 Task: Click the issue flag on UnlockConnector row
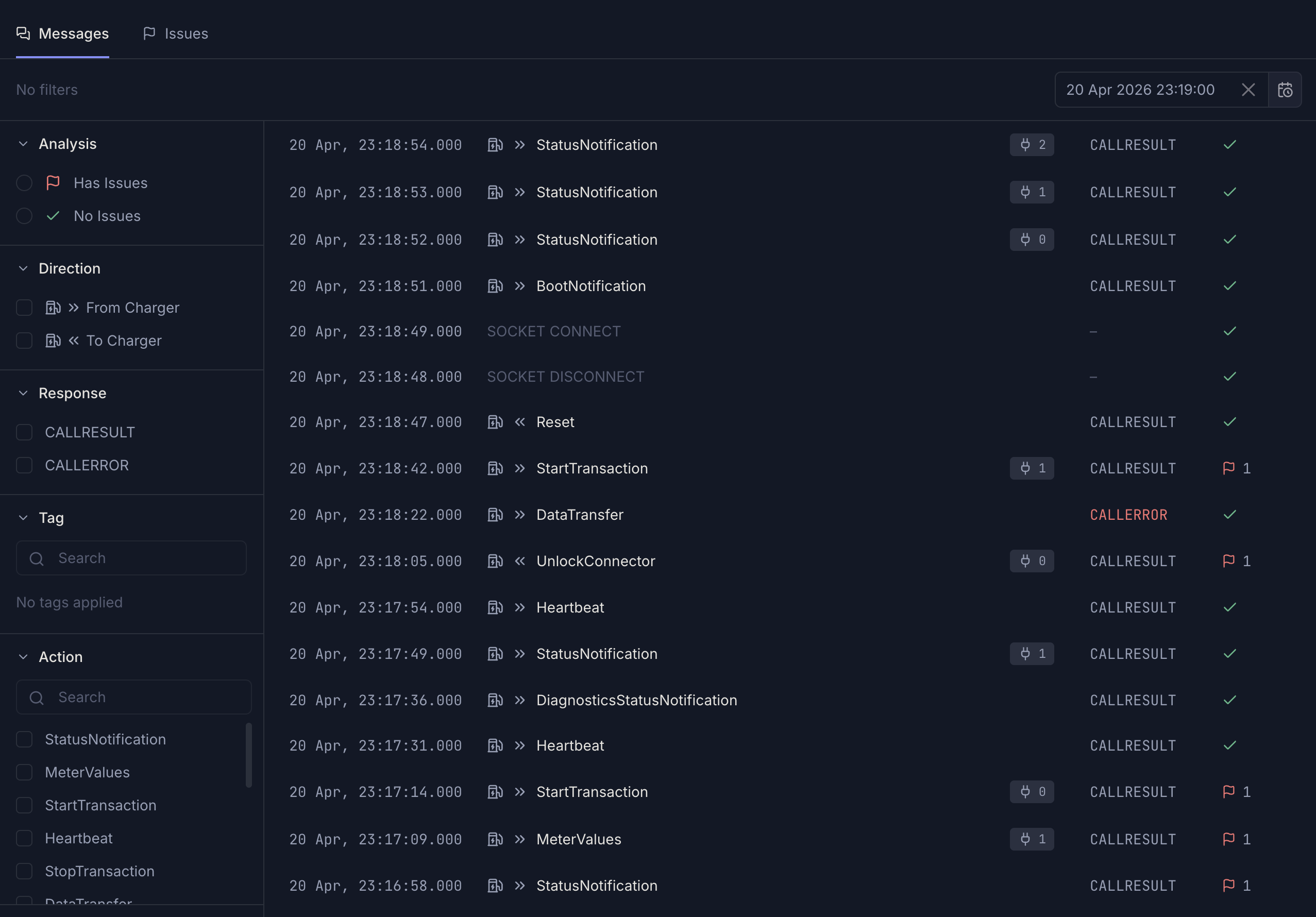point(1228,561)
